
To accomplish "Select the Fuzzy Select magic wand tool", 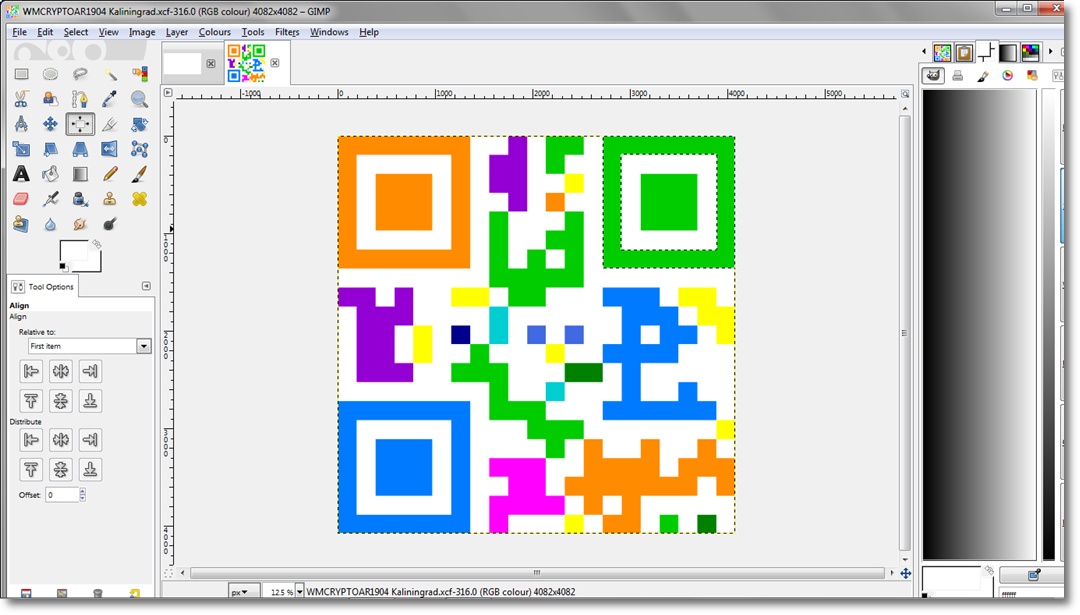I will coord(110,74).
